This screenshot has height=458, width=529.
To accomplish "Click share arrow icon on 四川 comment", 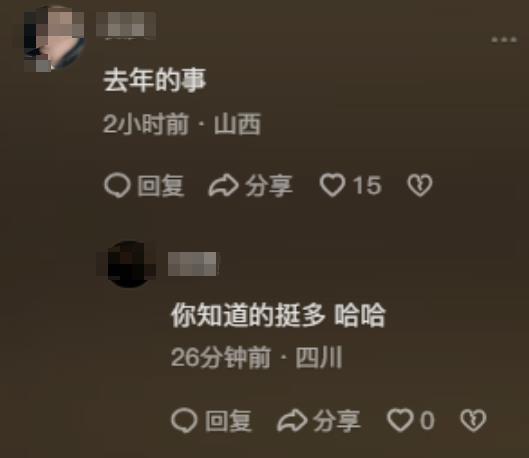I will pos(292,420).
